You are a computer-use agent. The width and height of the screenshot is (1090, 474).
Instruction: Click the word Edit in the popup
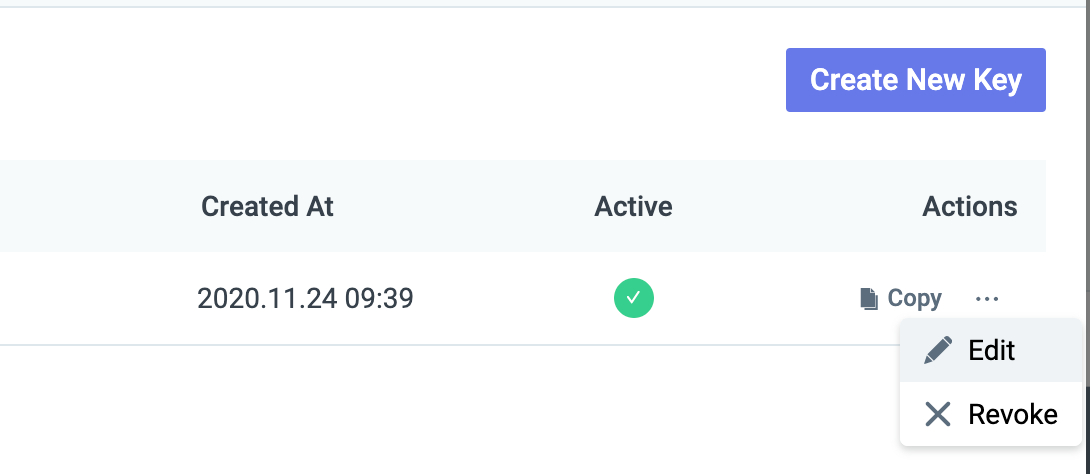tap(991, 350)
